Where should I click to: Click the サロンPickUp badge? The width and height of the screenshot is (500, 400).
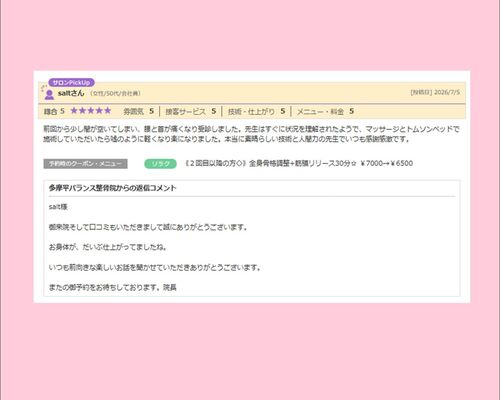tap(71, 82)
